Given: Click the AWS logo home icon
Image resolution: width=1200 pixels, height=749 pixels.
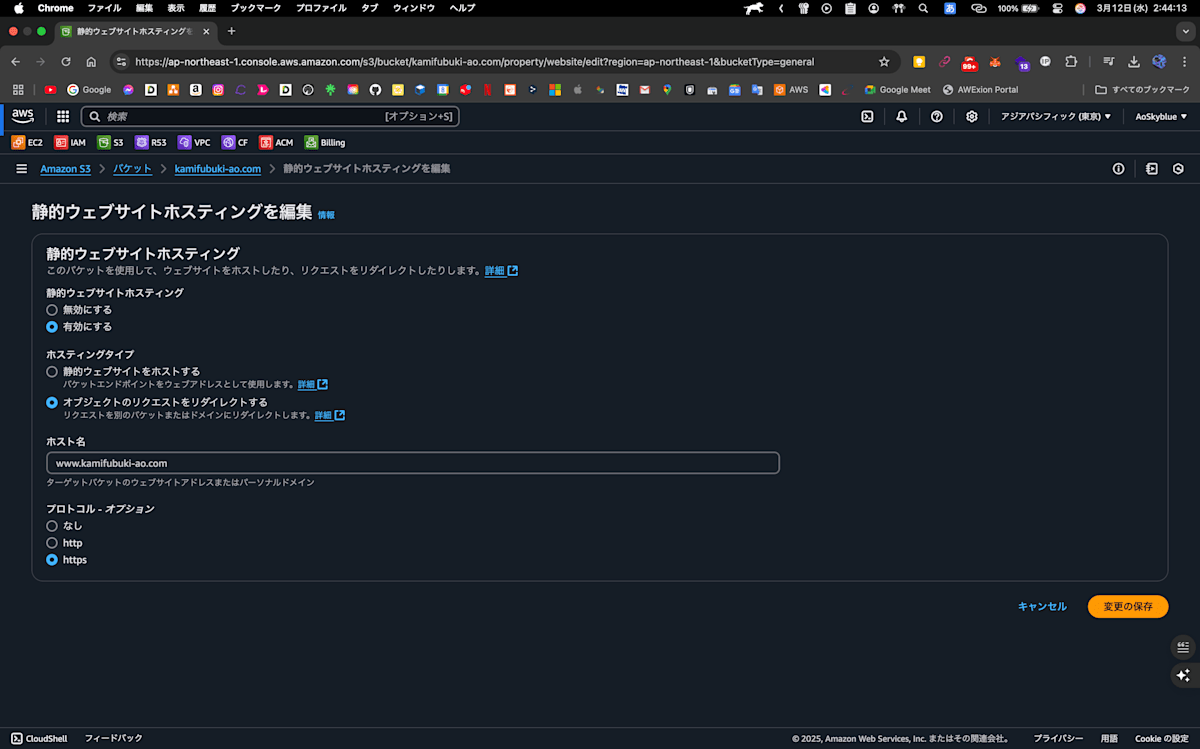Looking at the screenshot, I should pos(23,116).
